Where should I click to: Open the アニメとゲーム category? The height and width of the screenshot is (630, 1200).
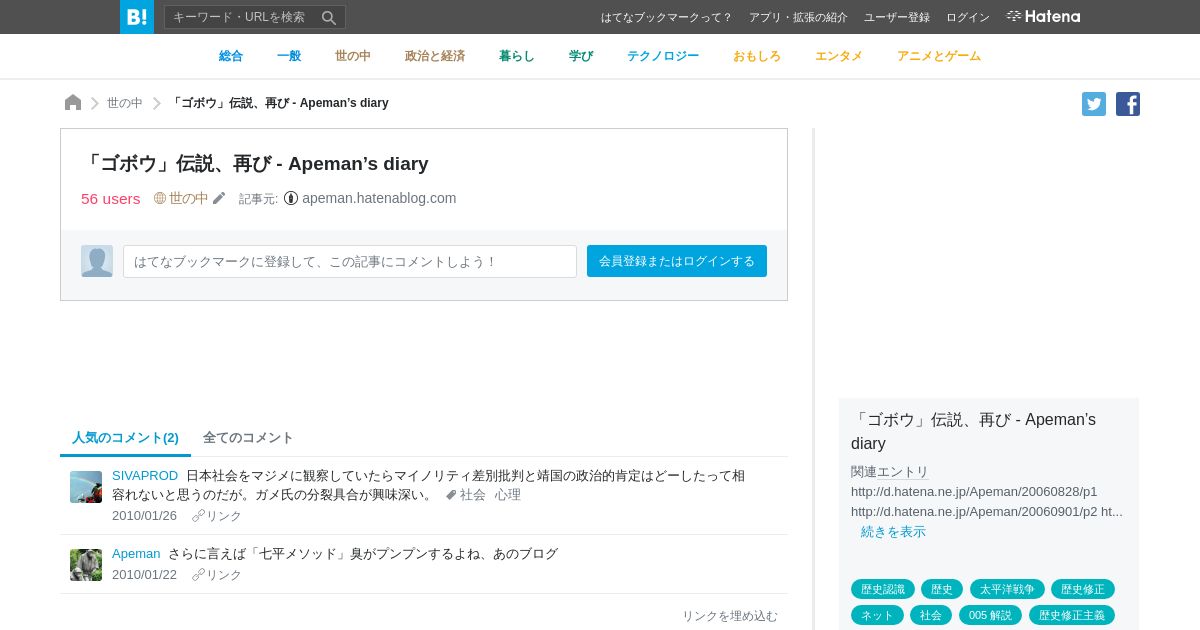(939, 56)
